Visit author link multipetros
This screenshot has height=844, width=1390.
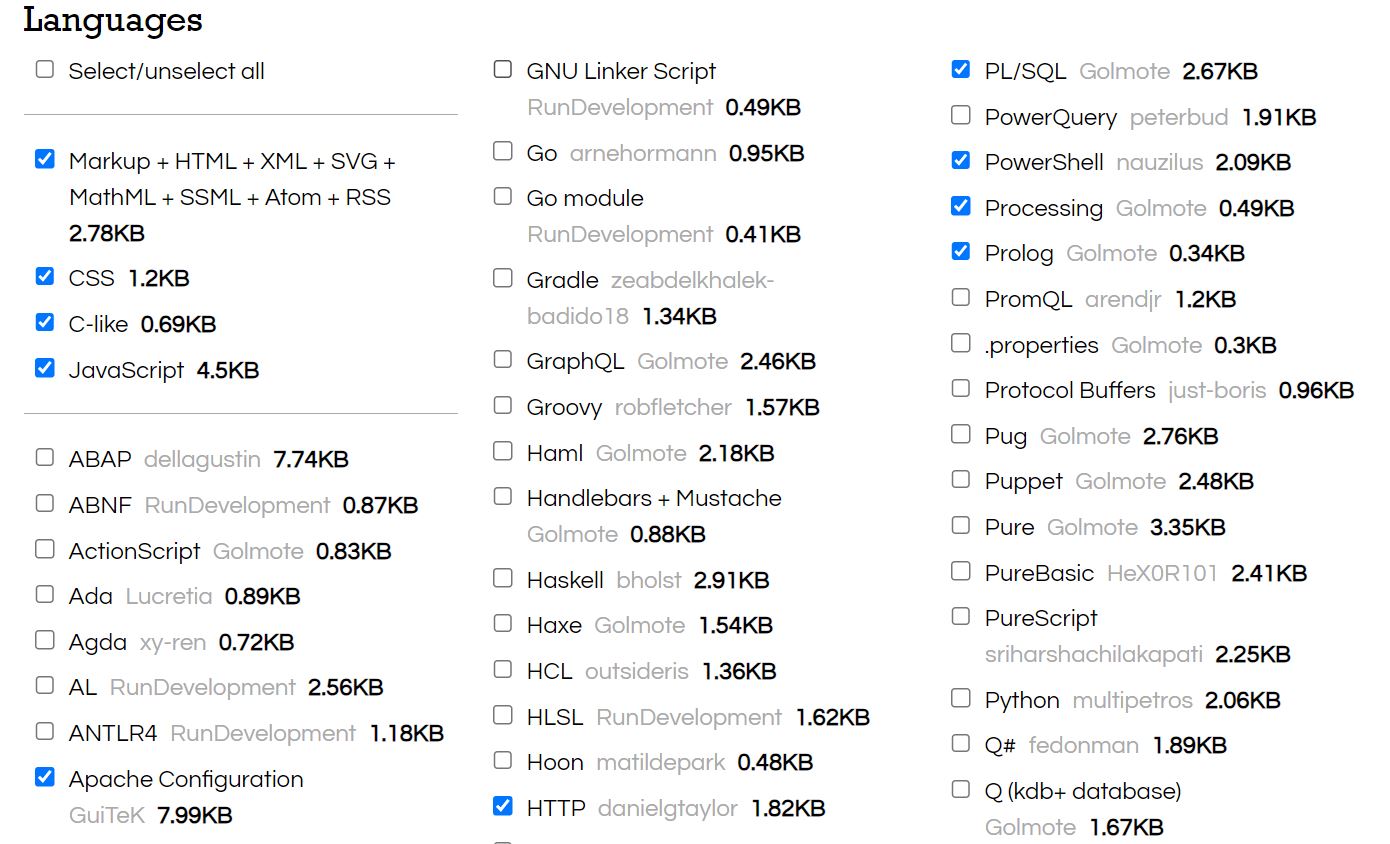[x=1132, y=701]
